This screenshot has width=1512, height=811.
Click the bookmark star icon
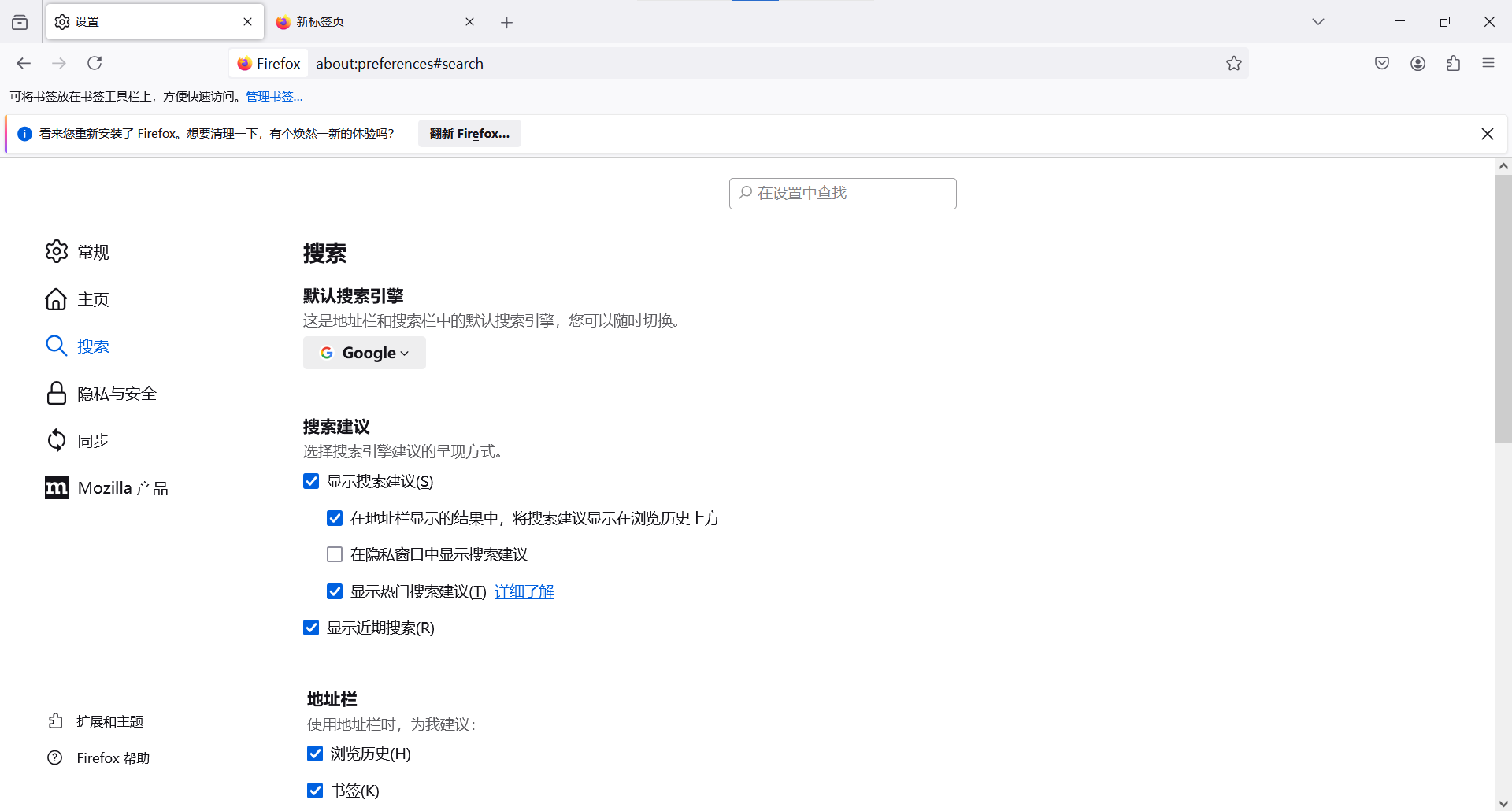pos(1233,63)
